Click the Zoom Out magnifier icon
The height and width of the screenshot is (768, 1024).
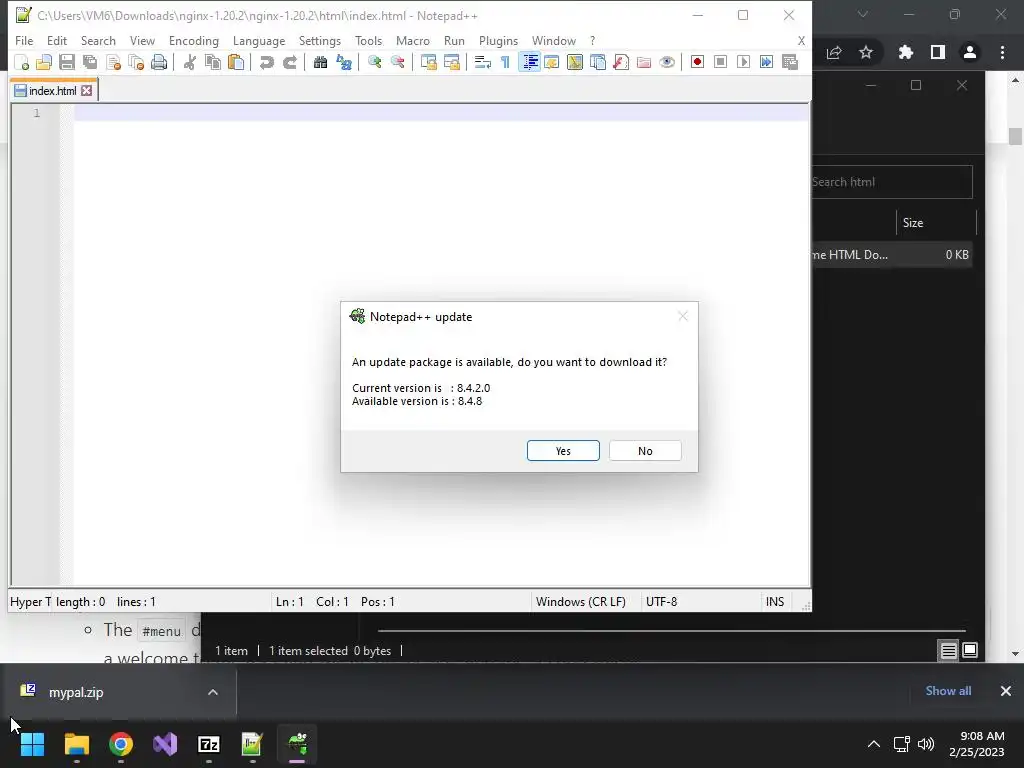tap(397, 62)
